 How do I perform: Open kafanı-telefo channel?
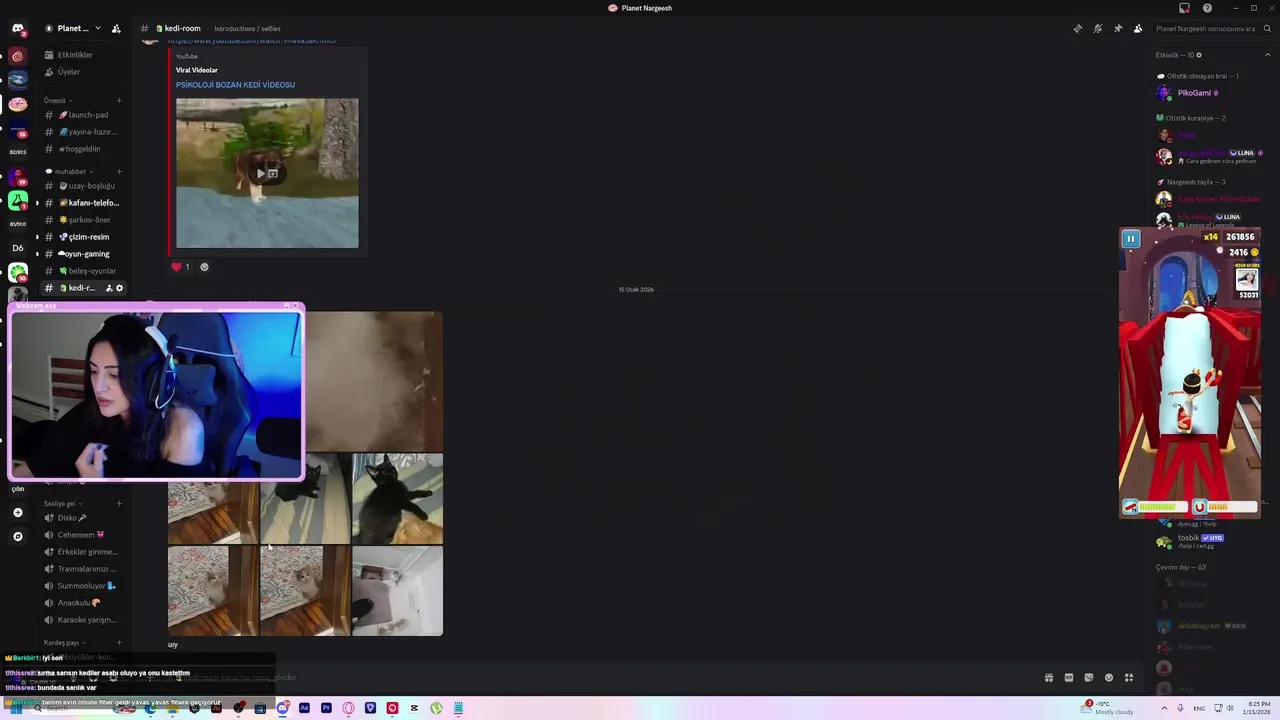[x=83, y=203]
